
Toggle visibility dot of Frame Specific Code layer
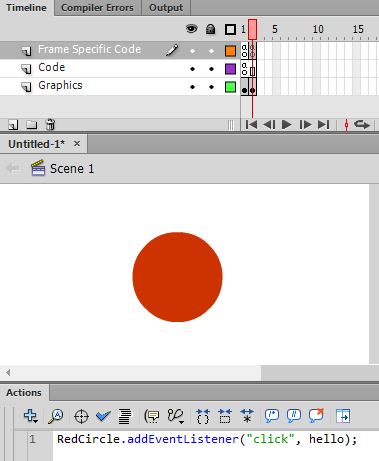(x=192, y=51)
